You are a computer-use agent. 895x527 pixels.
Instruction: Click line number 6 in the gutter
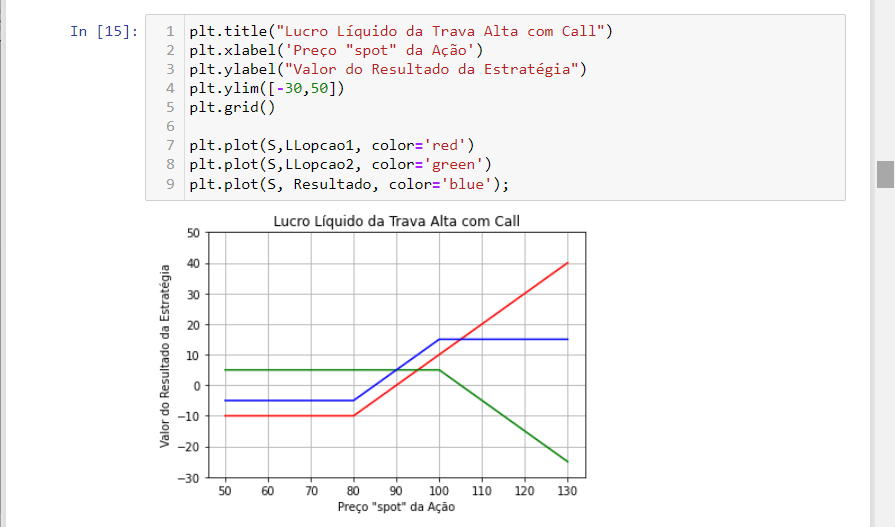pyautogui.click(x=170, y=126)
